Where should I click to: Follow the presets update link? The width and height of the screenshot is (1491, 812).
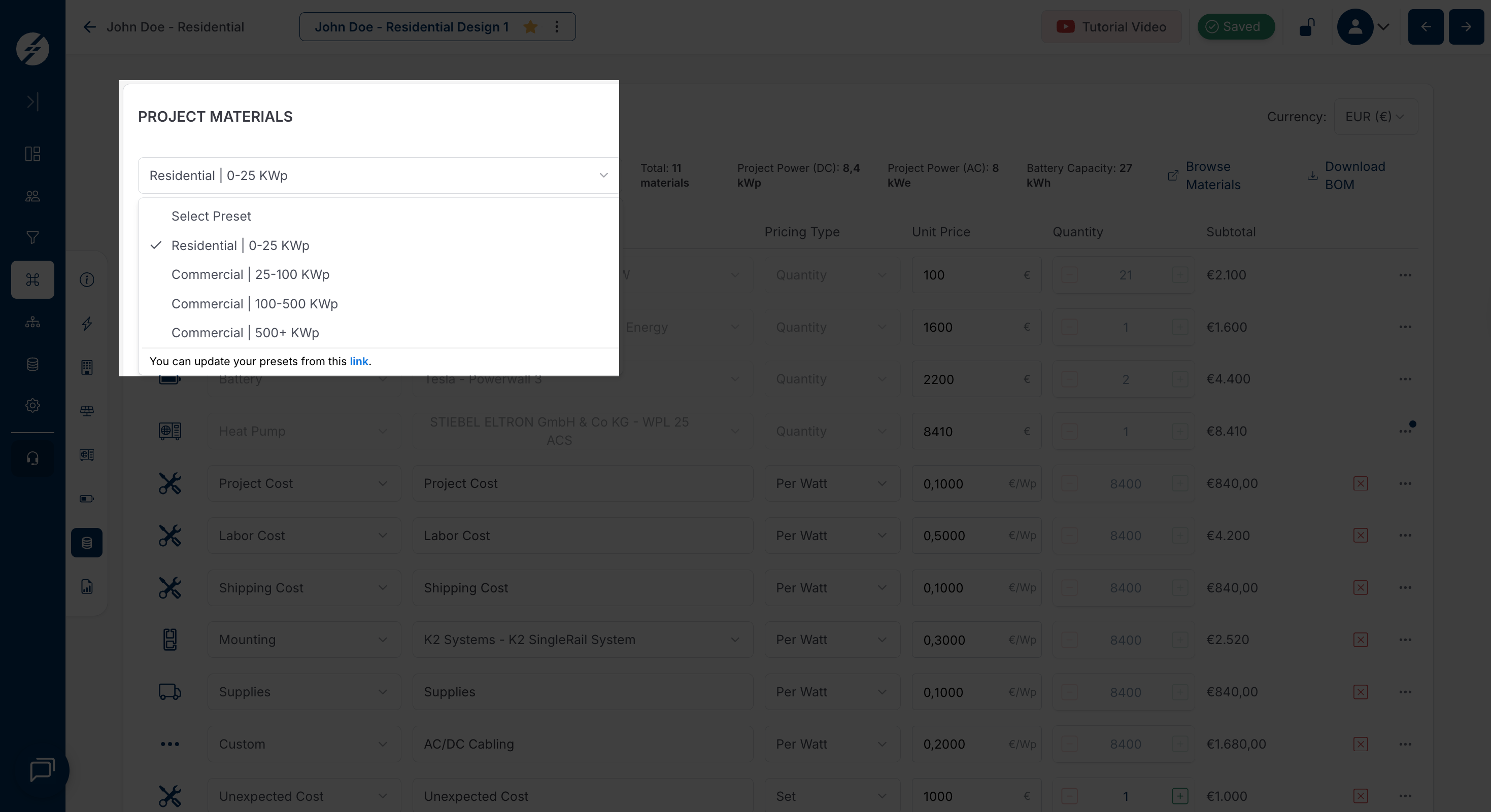(x=359, y=362)
